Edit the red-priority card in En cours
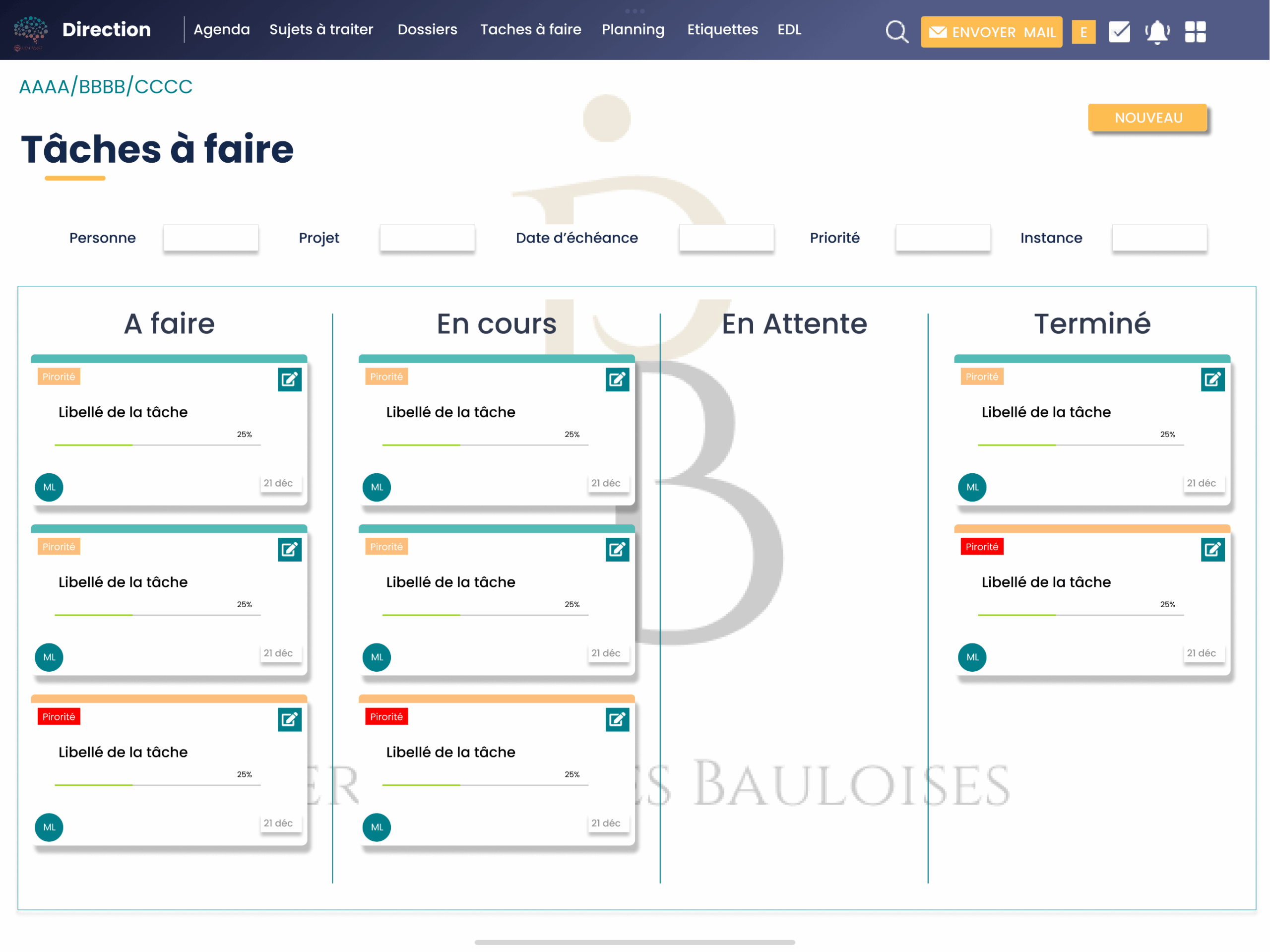 click(617, 719)
